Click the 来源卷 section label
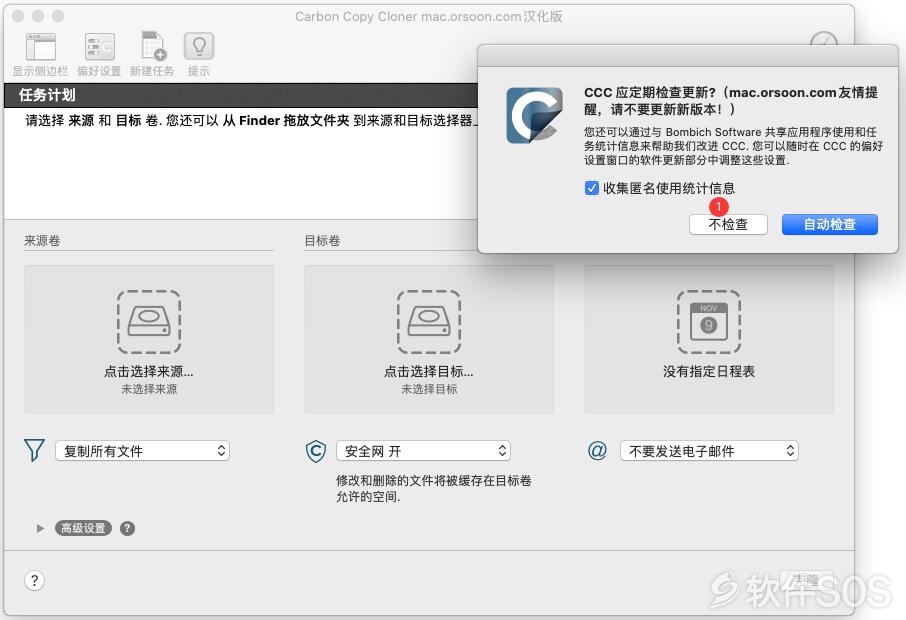The width and height of the screenshot is (906, 620). [x=42, y=240]
